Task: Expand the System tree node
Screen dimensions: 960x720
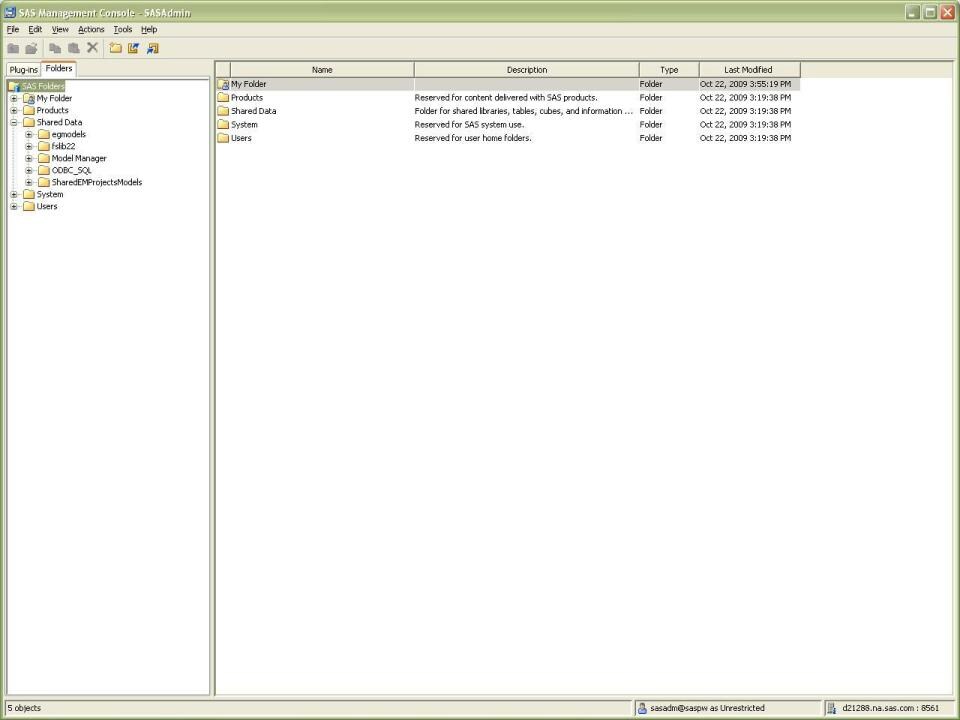Action: tap(13, 194)
